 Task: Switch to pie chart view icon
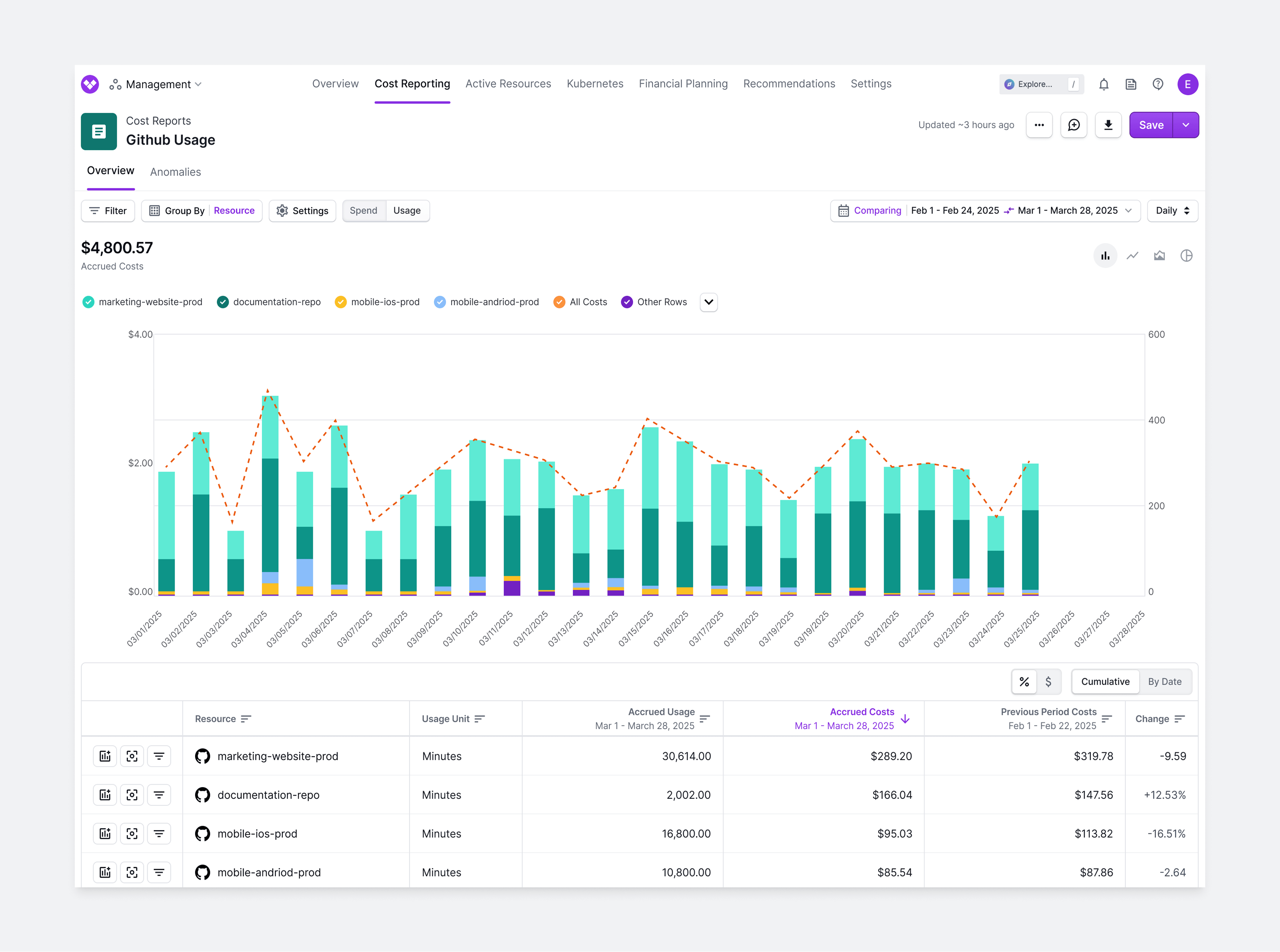(1186, 256)
